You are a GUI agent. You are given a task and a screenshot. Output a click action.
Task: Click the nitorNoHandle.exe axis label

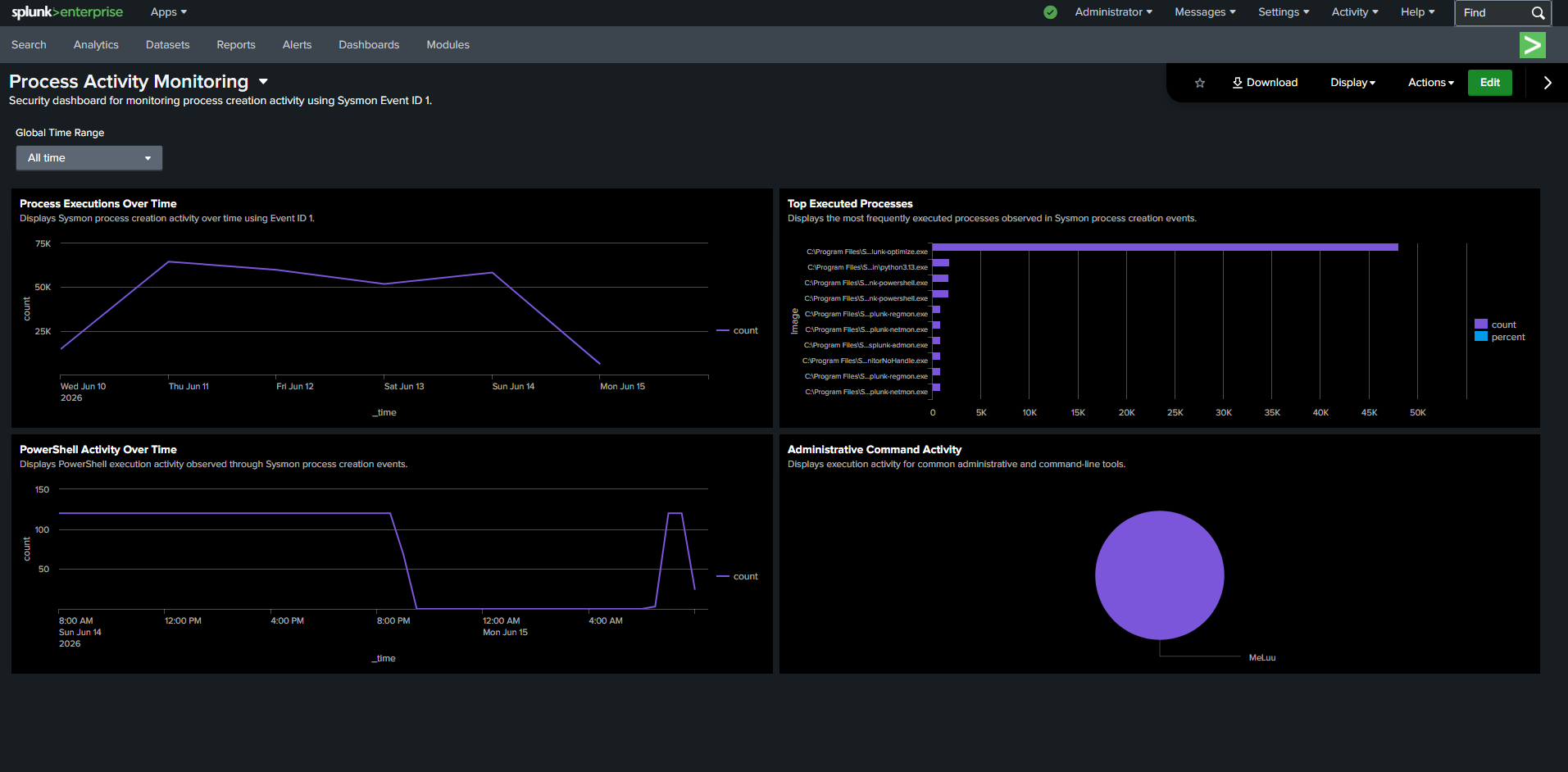(x=865, y=361)
